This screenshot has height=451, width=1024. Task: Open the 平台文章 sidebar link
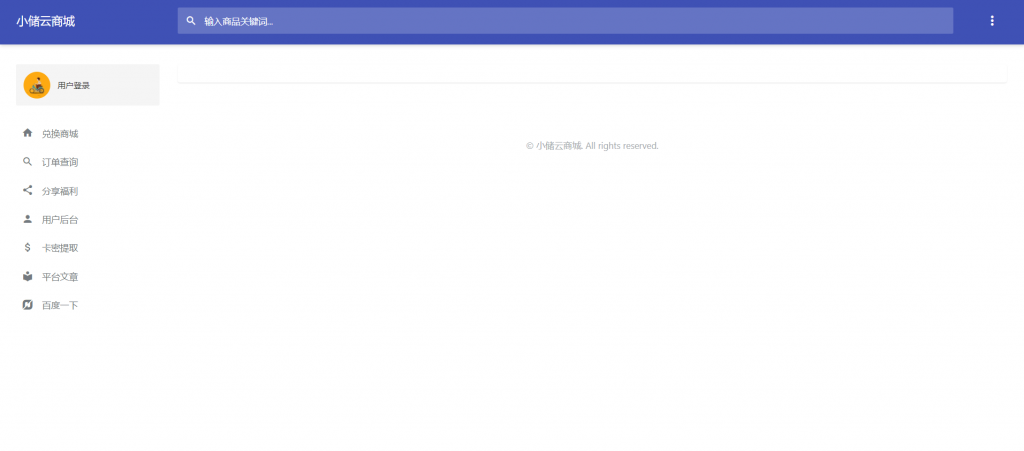pos(60,277)
